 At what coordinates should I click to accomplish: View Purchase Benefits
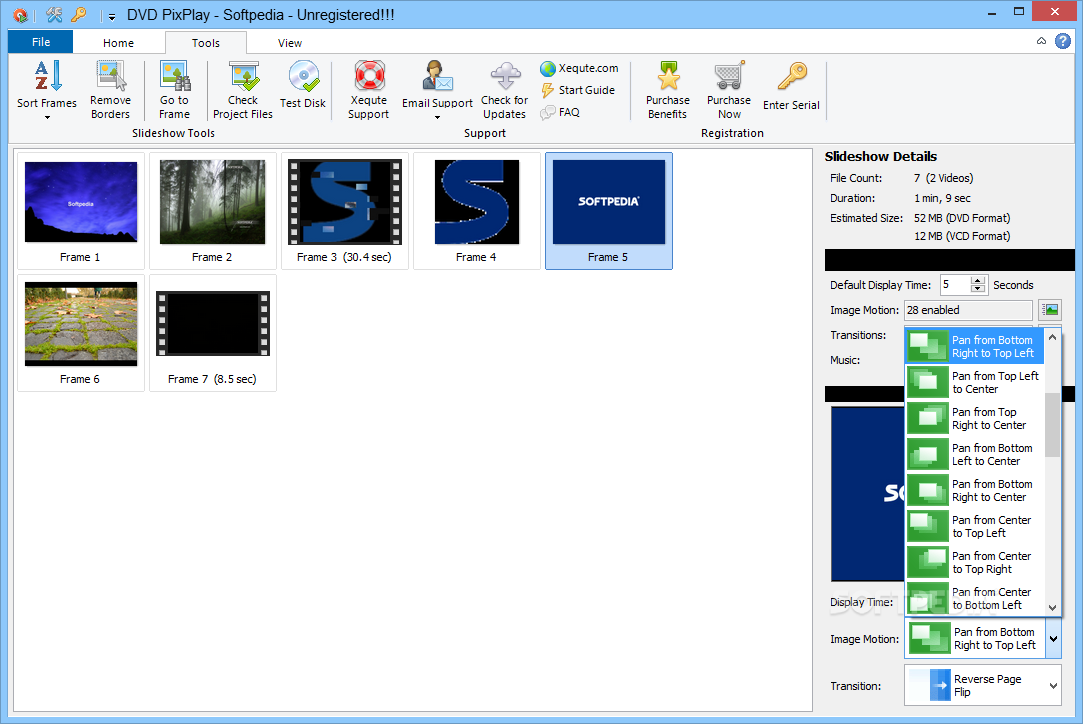667,90
